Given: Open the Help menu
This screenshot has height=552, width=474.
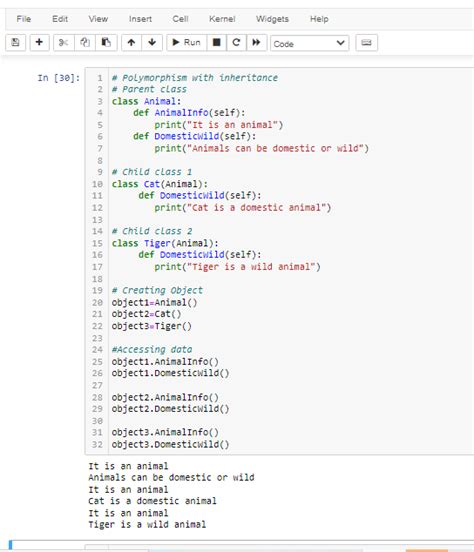Looking at the screenshot, I should [319, 19].
